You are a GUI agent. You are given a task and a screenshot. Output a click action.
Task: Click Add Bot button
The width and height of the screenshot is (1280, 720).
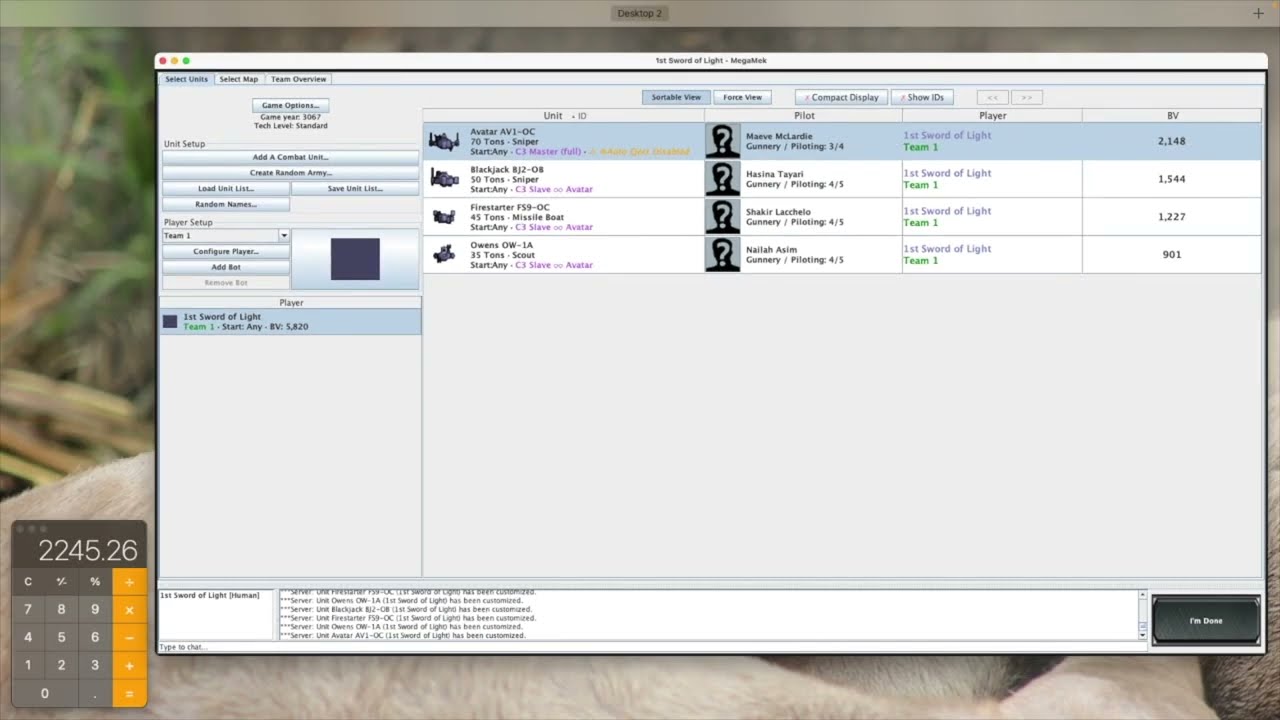(226, 267)
